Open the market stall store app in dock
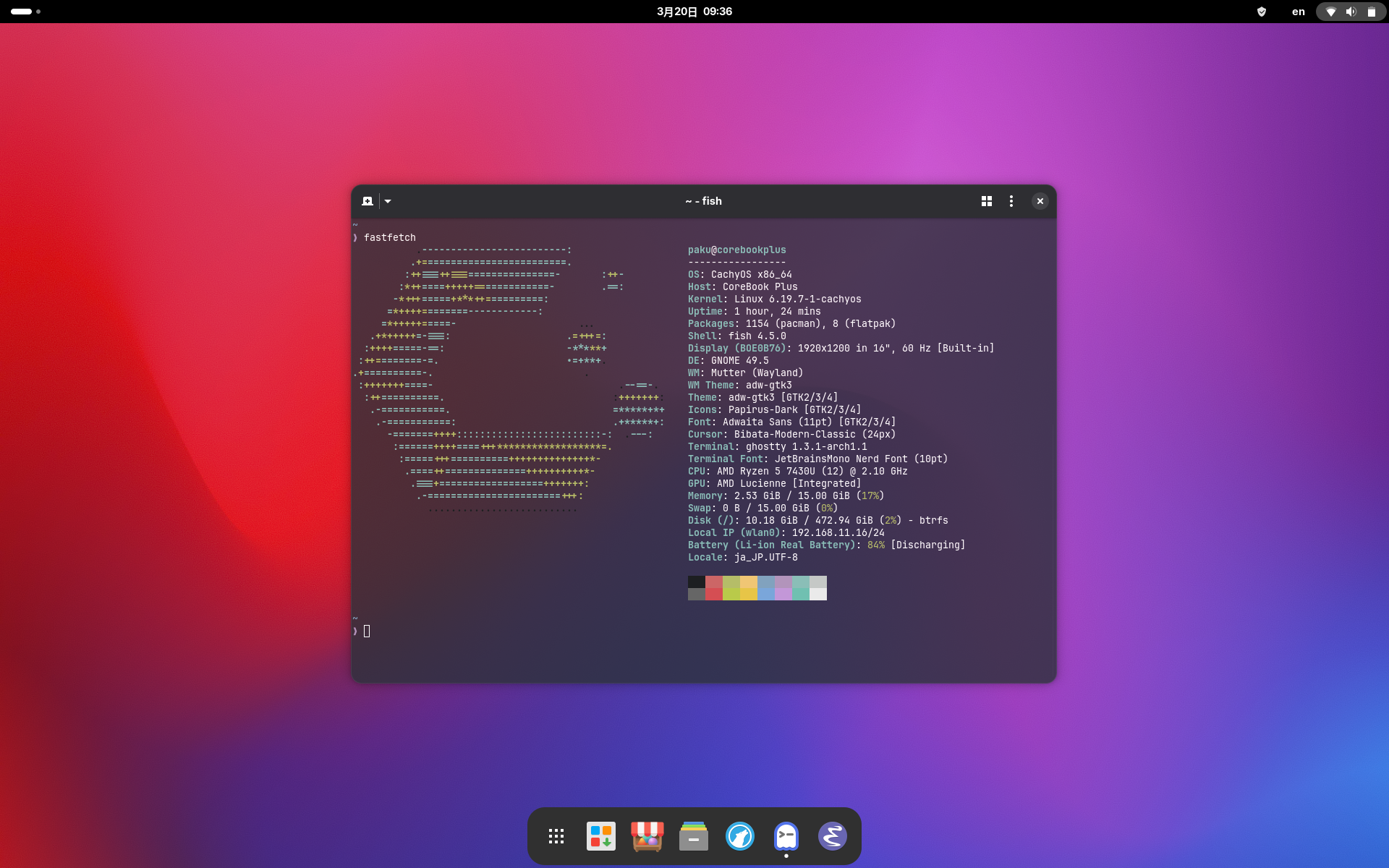 (647, 836)
